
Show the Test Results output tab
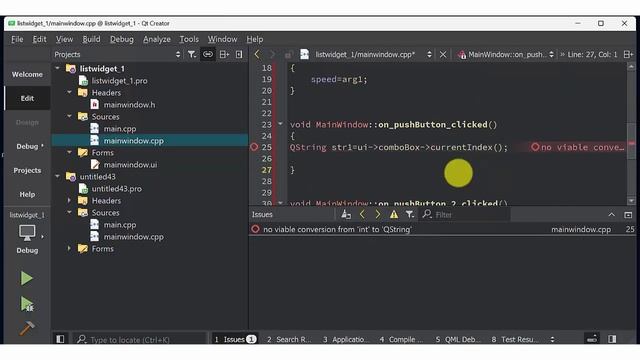515,339
